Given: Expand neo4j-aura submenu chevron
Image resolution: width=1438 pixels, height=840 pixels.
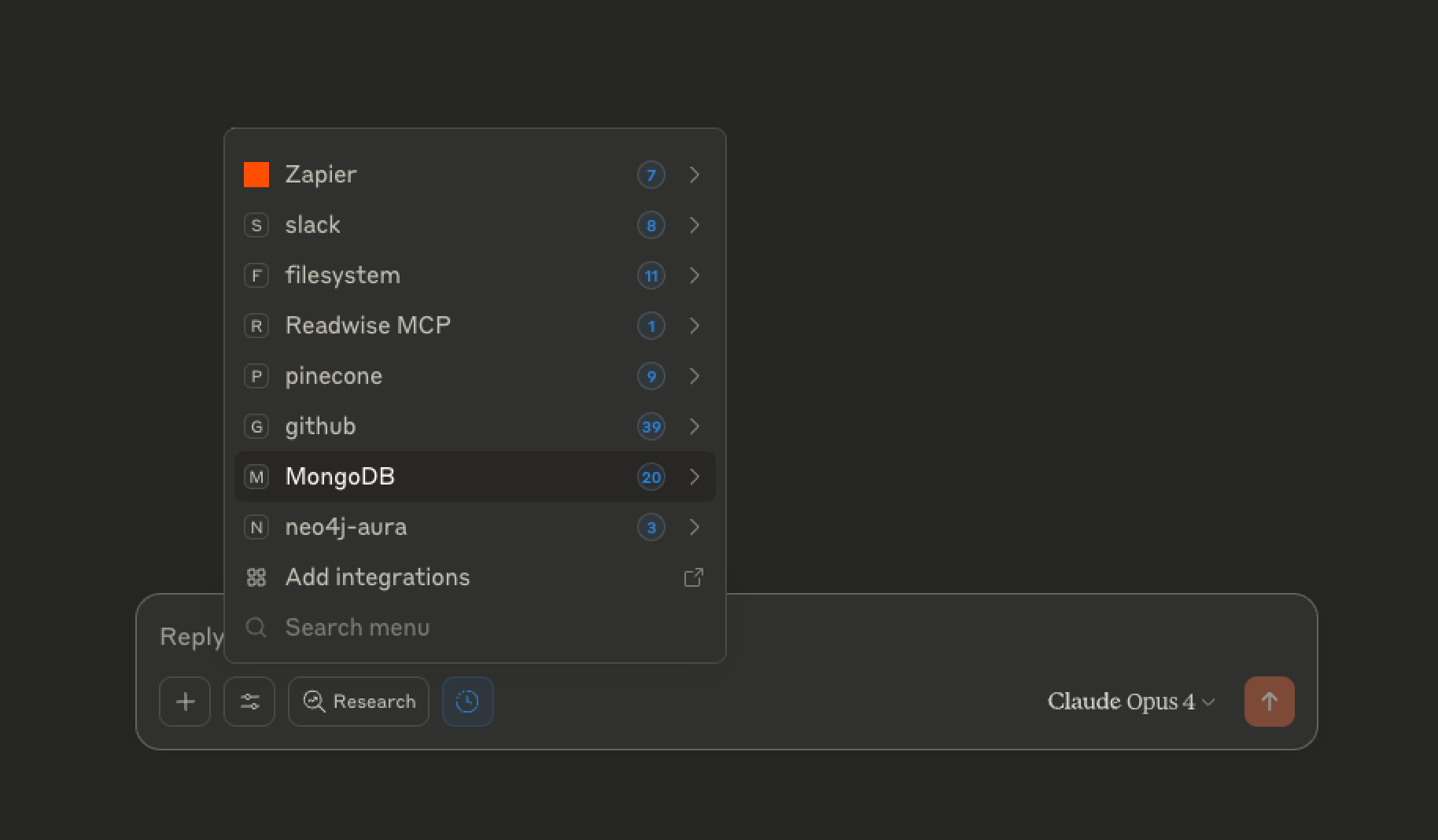Looking at the screenshot, I should (x=694, y=527).
